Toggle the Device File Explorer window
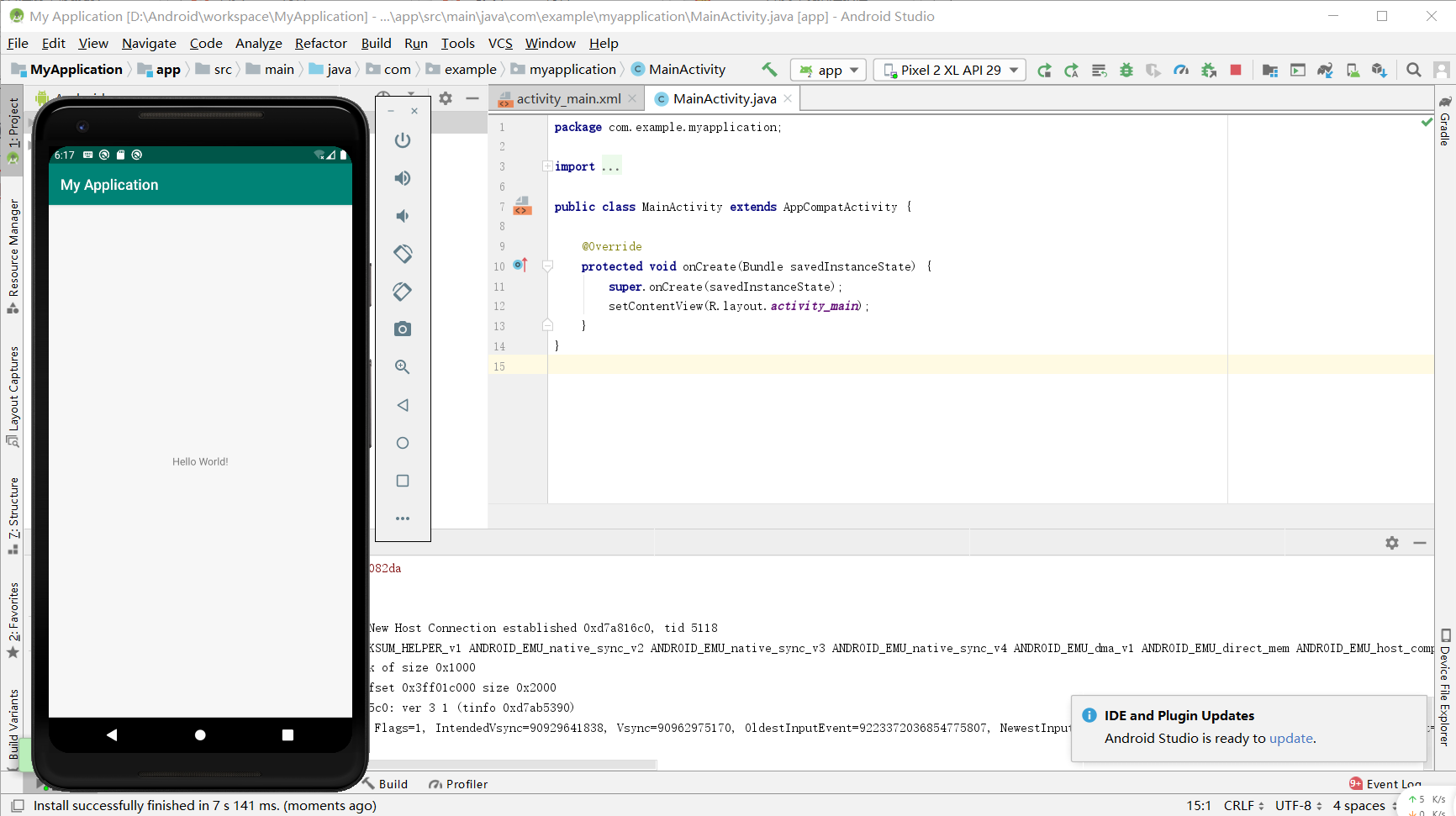The width and height of the screenshot is (1456, 816). [1445, 687]
